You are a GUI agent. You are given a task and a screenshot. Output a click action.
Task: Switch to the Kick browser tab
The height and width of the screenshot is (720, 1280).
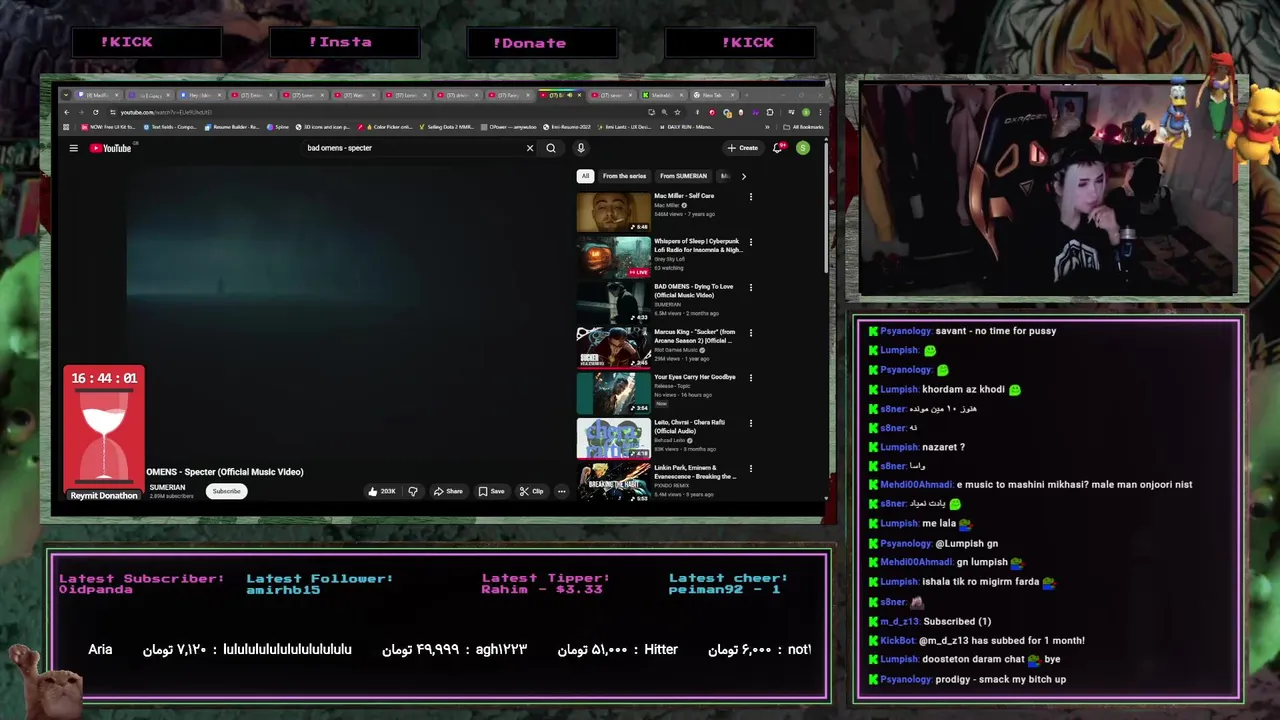(x=662, y=95)
